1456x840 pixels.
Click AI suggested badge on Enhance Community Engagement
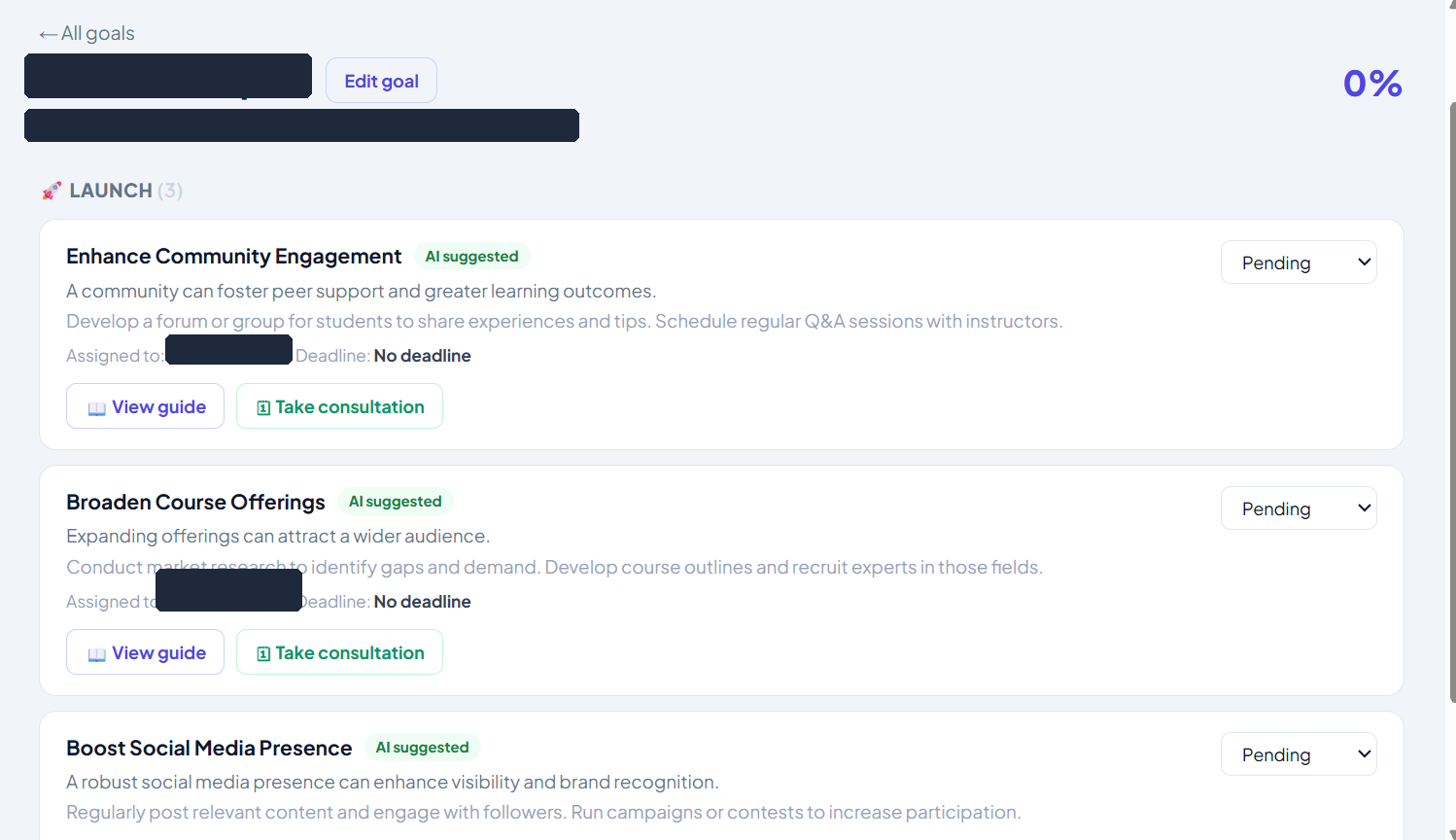click(471, 256)
